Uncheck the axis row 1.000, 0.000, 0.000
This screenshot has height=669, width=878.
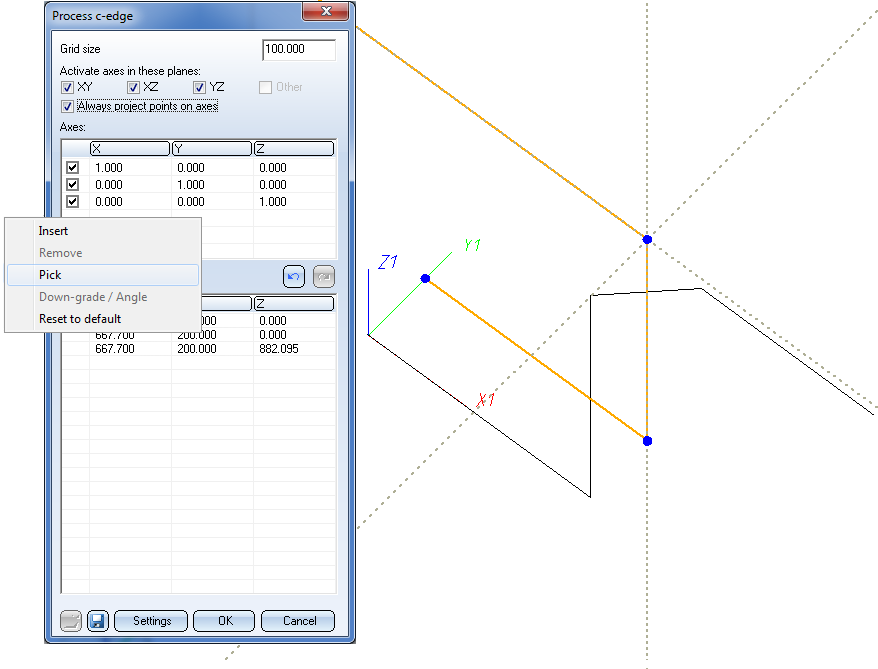pyautogui.click(x=72, y=168)
